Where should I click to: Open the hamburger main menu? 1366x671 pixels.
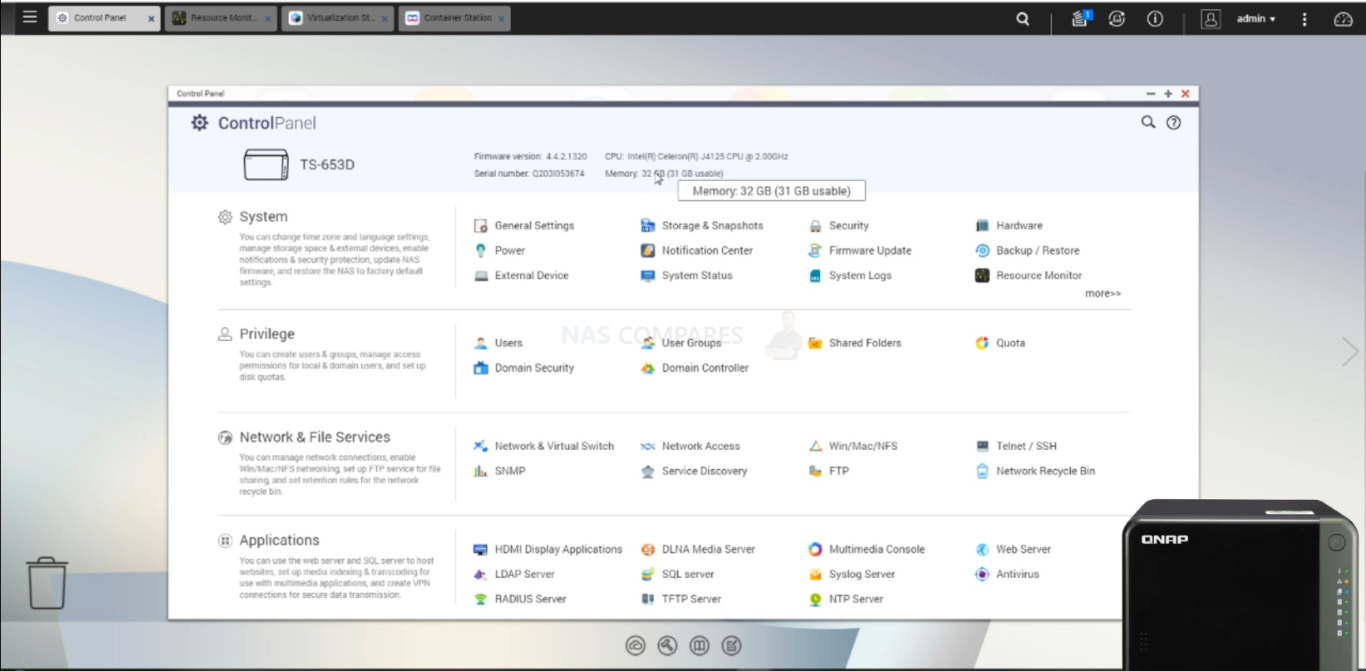[x=30, y=17]
